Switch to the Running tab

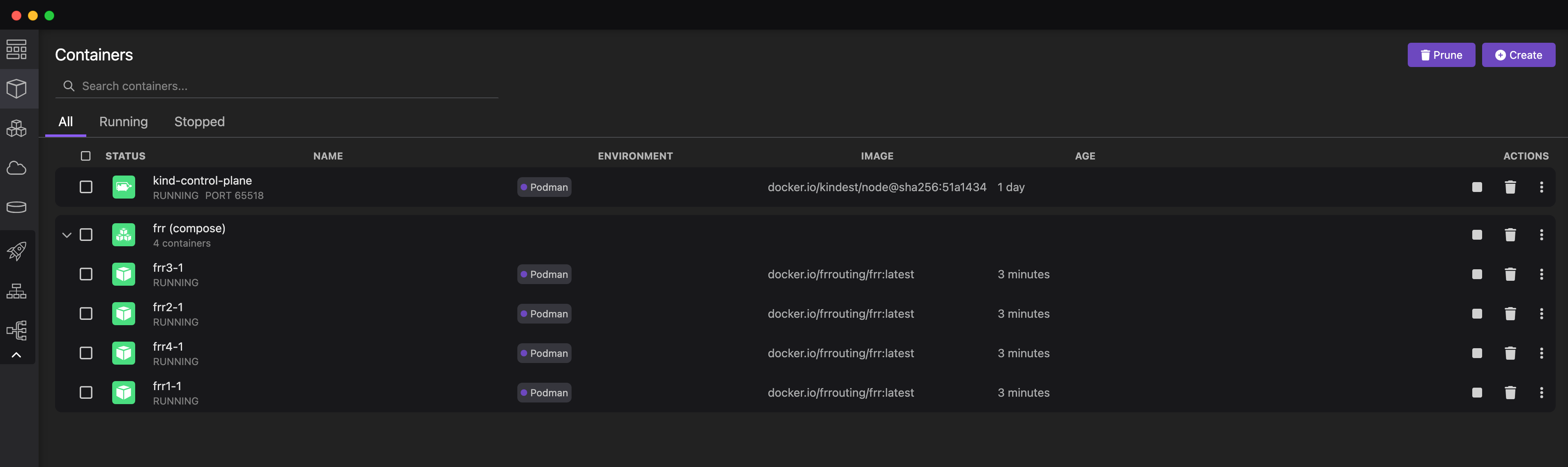pos(124,122)
